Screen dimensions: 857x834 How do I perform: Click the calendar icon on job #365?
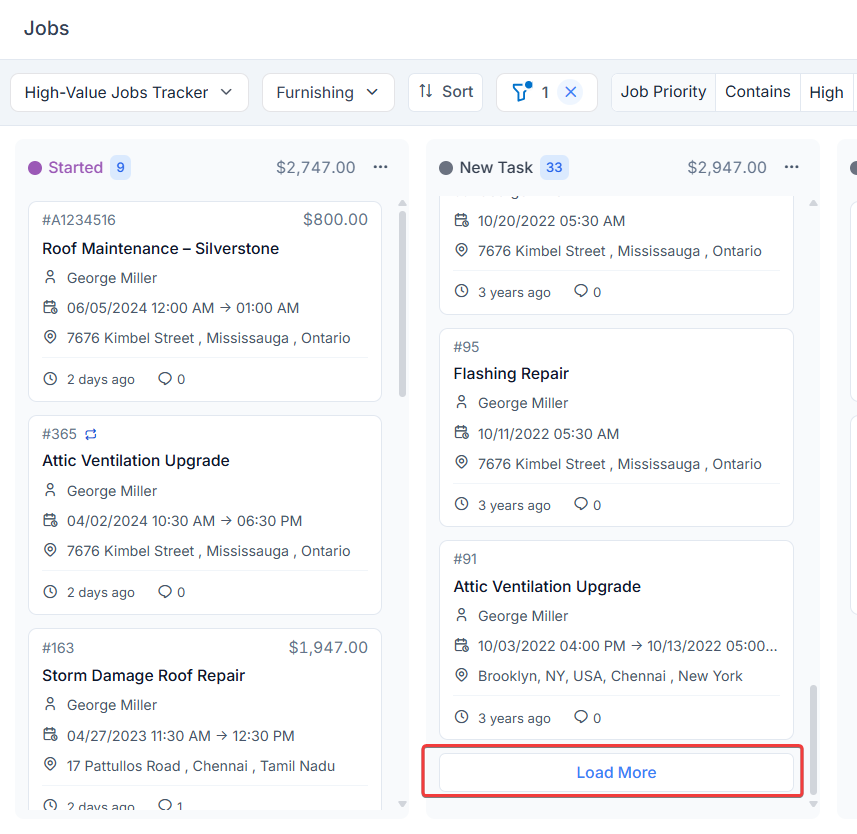click(x=50, y=520)
